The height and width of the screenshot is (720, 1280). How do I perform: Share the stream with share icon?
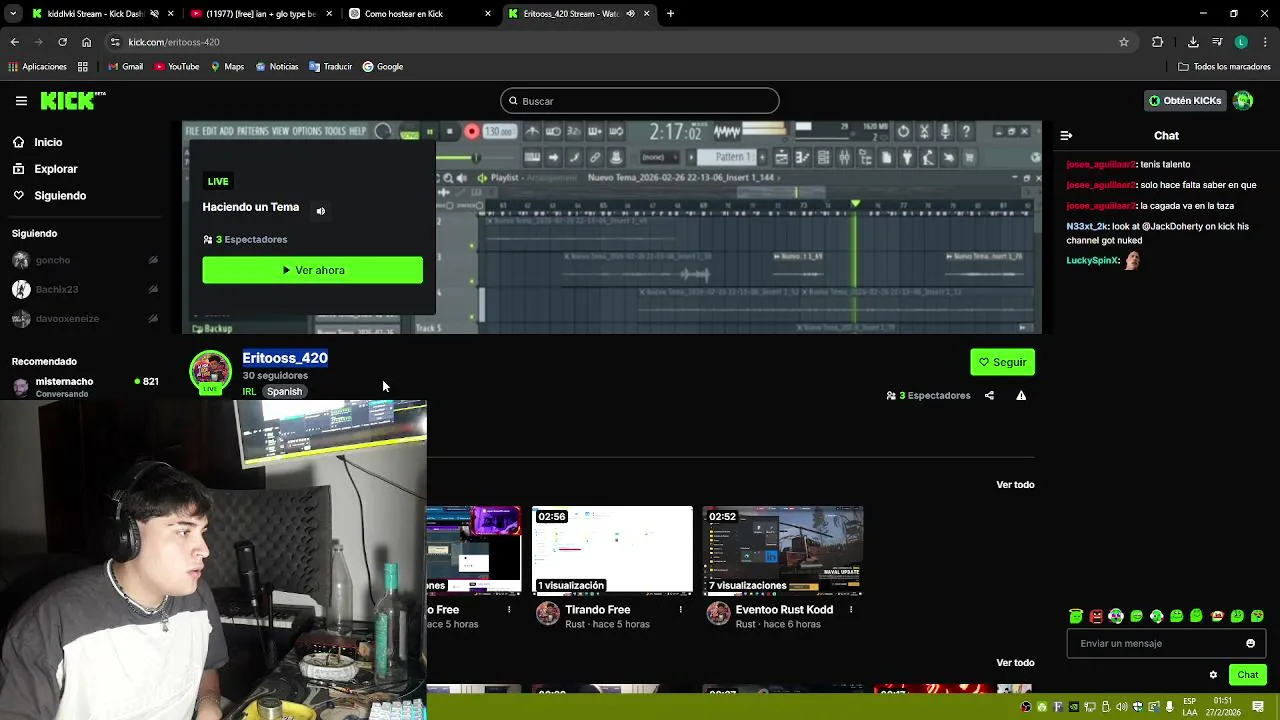tap(989, 396)
